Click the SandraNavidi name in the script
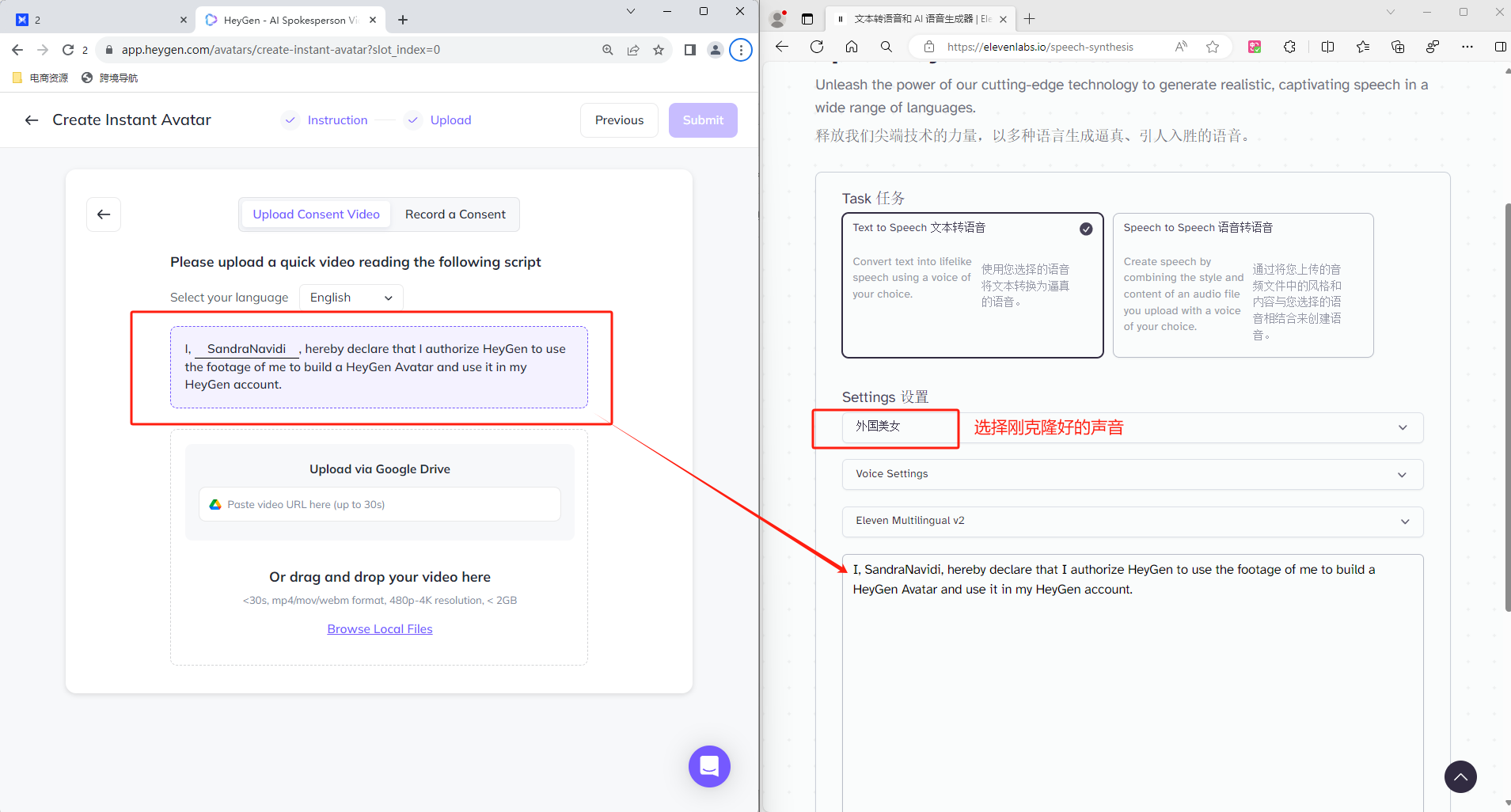The width and height of the screenshot is (1511, 812). (246, 349)
